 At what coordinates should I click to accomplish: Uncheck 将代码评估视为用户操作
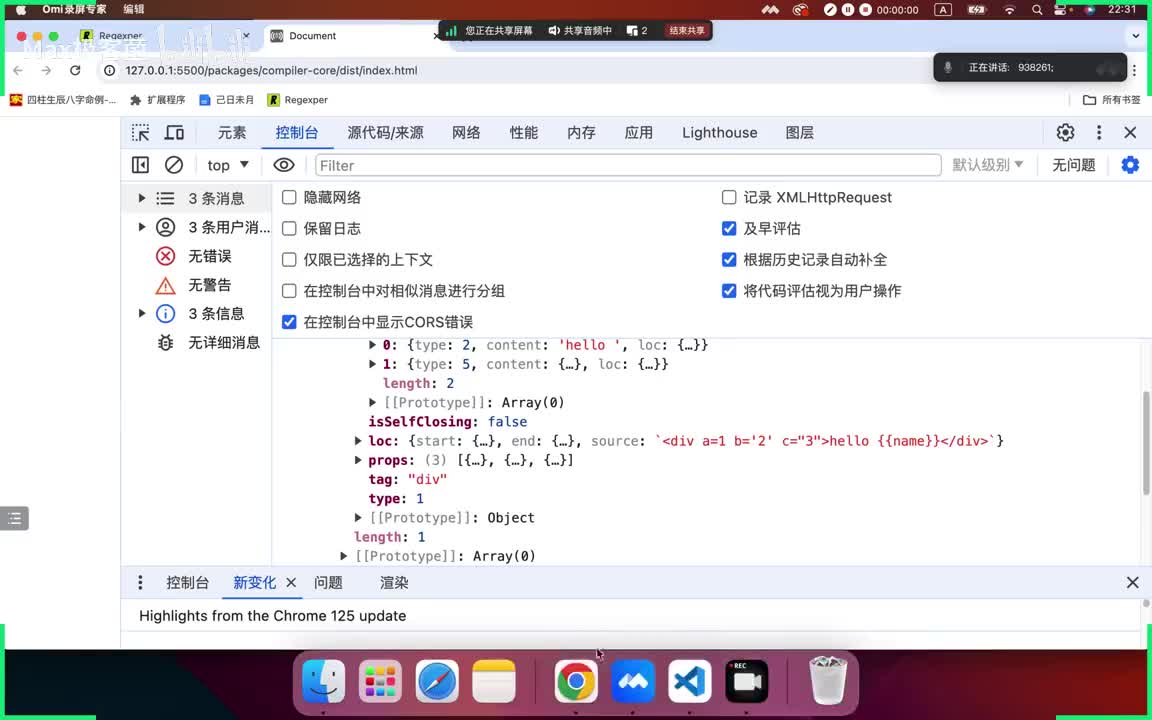point(729,291)
